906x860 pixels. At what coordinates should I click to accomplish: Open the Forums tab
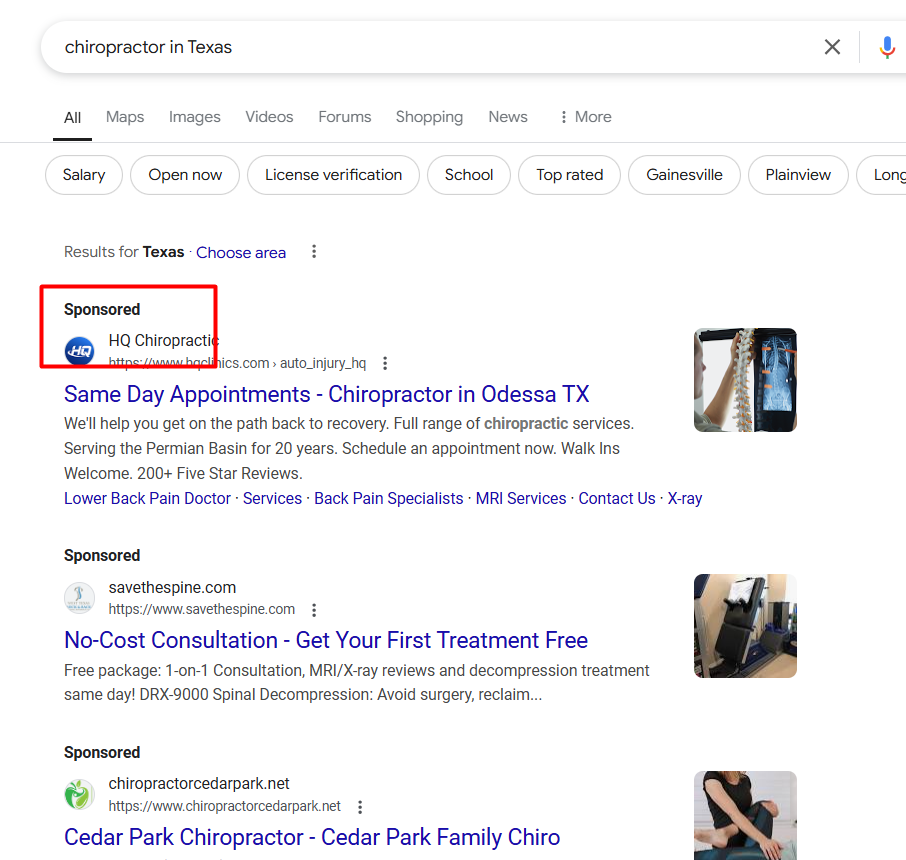click(345, 117)
